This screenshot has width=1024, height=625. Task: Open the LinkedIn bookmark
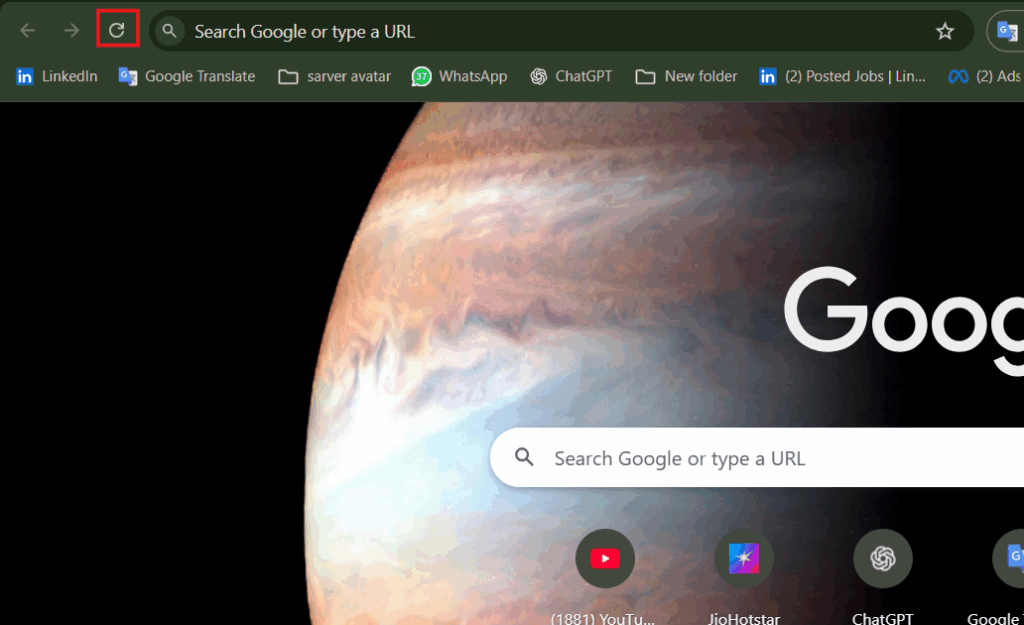coord(55,75)
